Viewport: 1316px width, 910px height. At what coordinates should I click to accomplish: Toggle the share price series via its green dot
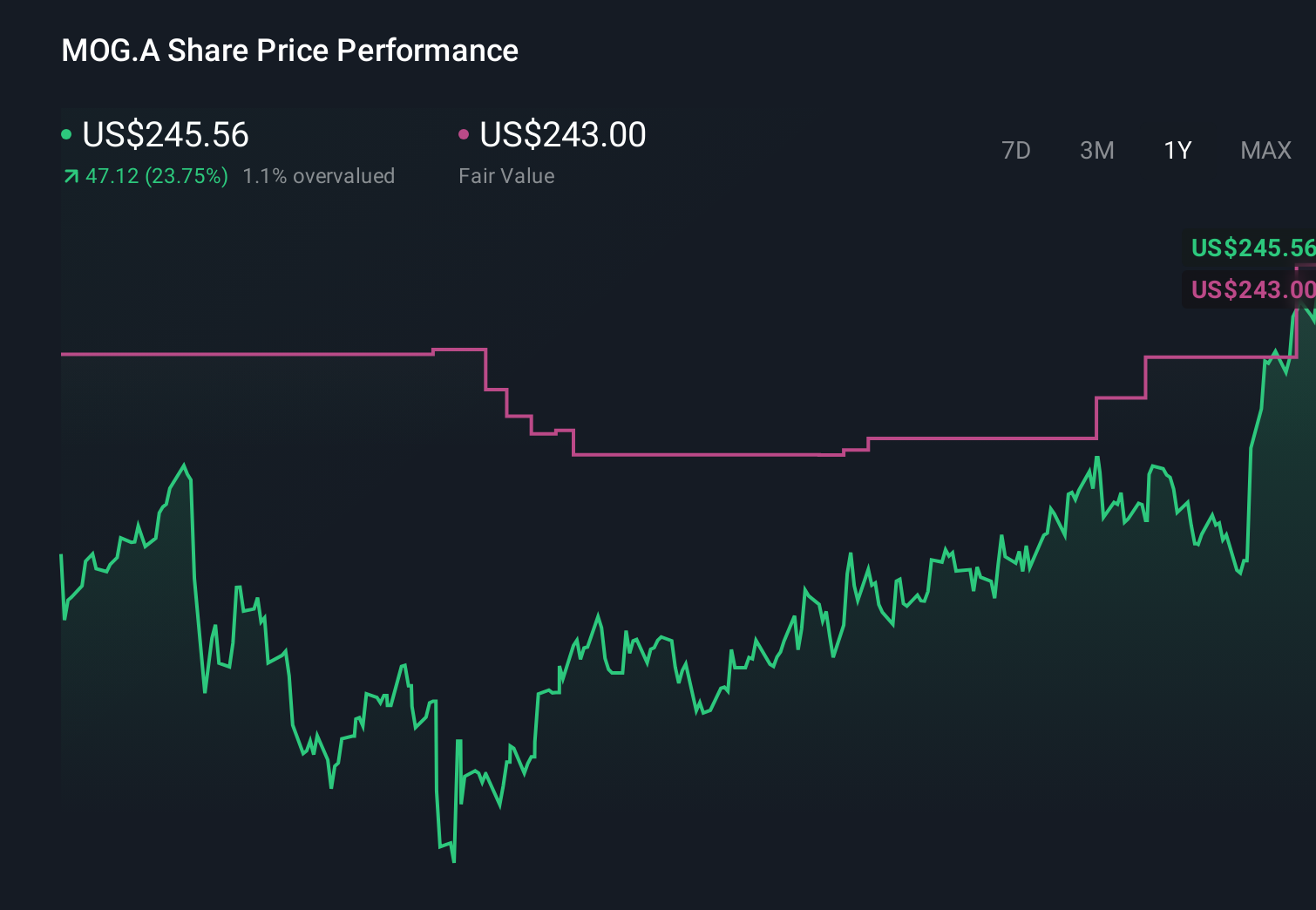tap(66, 133)
